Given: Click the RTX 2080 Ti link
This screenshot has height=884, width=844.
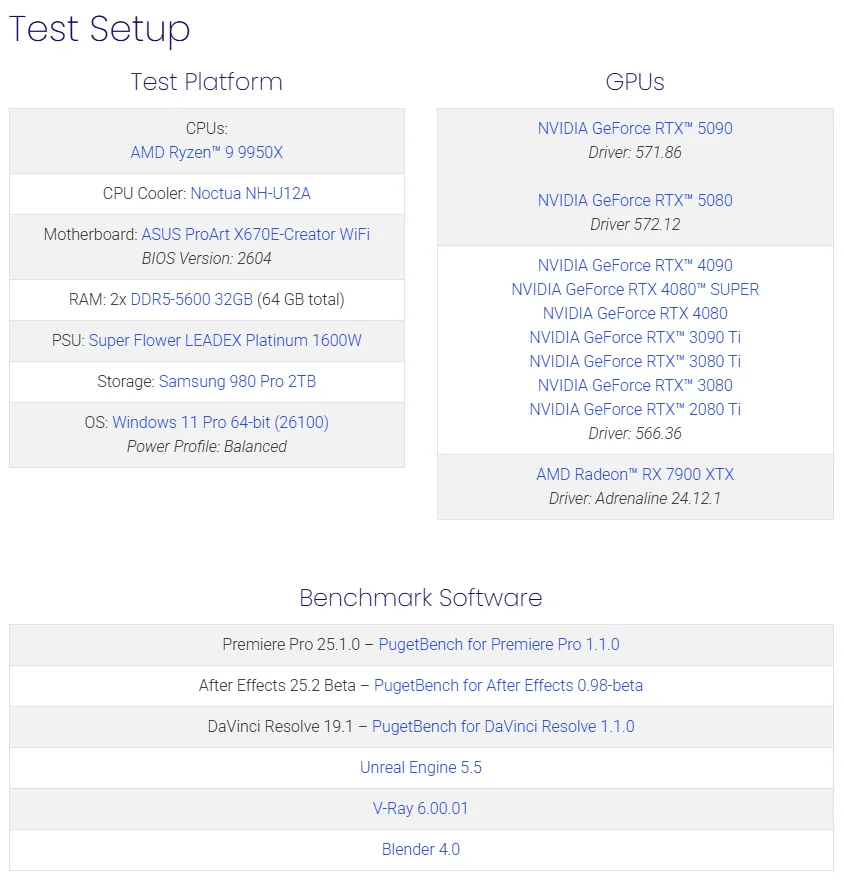Looking at the screenshot, I should click(635, 410).
